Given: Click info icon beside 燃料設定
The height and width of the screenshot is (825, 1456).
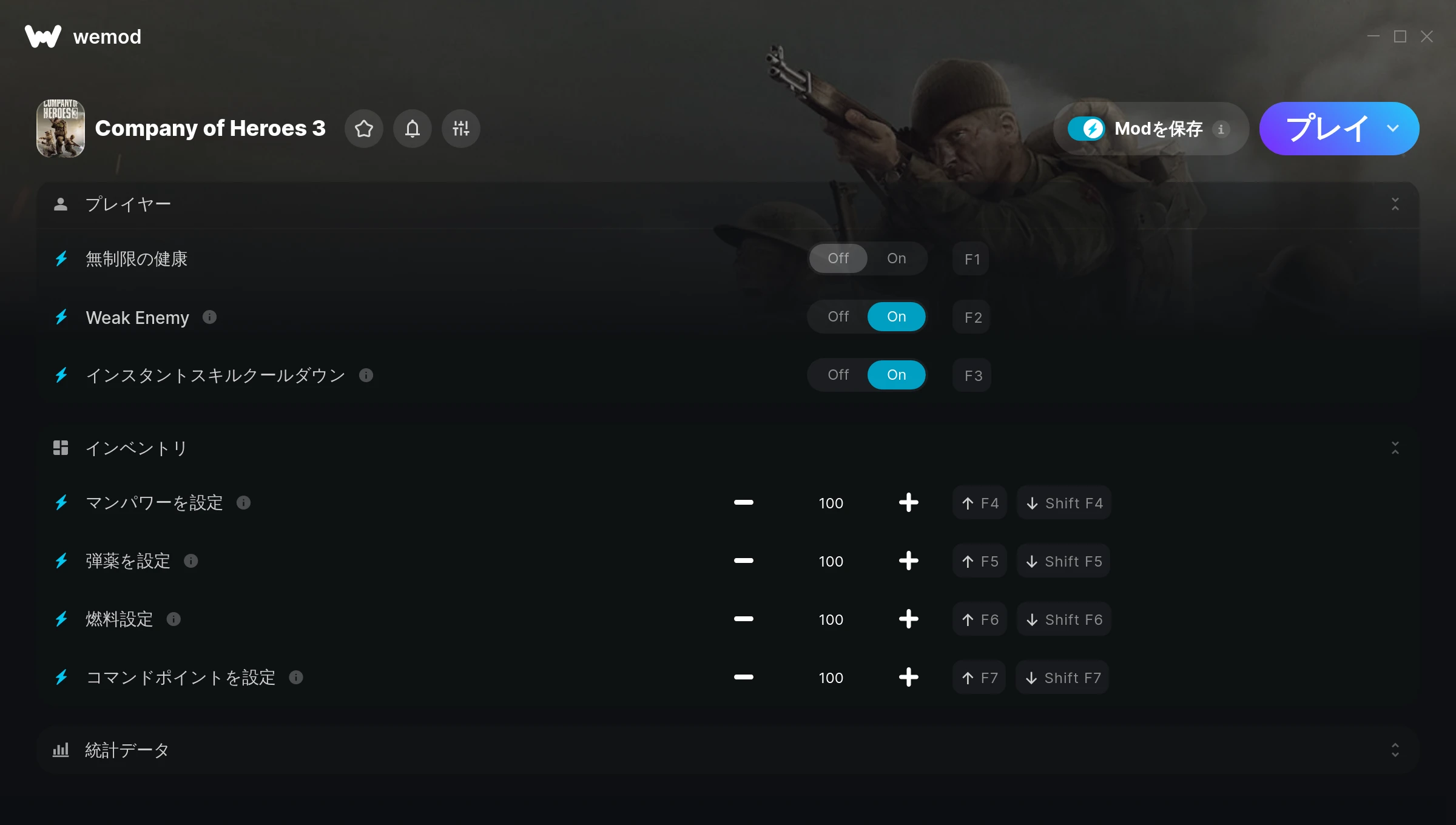Looking at the screenshot, I should pyautogui.click(x=174, y=619).
